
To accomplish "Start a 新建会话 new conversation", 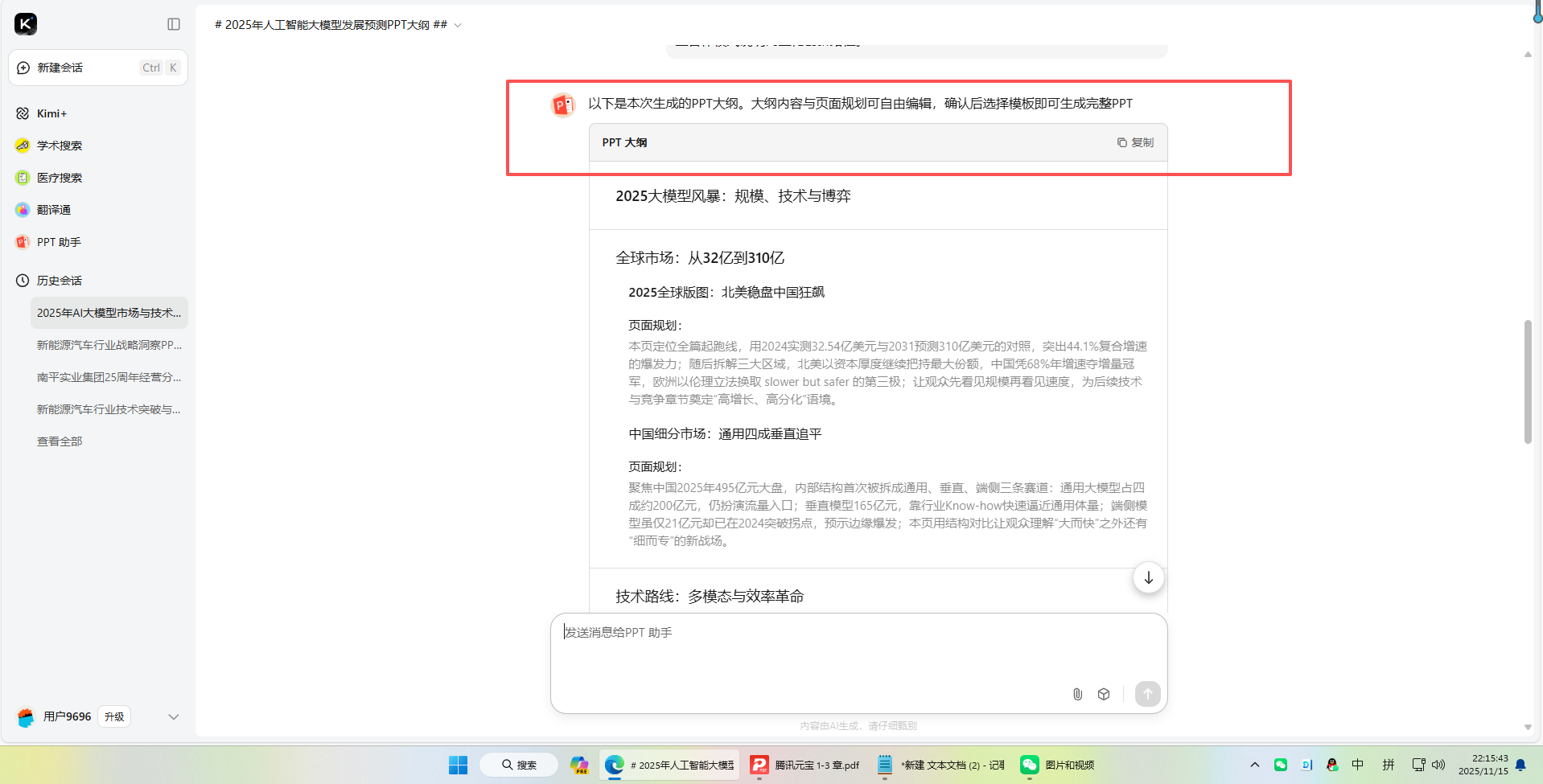I will point(60,68).
